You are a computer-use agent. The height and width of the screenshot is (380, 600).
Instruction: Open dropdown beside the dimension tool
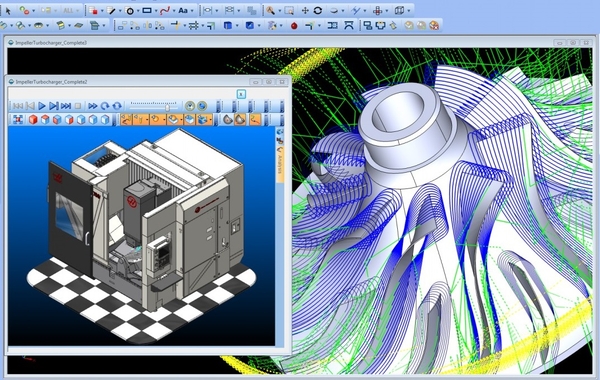click(217, 11)
